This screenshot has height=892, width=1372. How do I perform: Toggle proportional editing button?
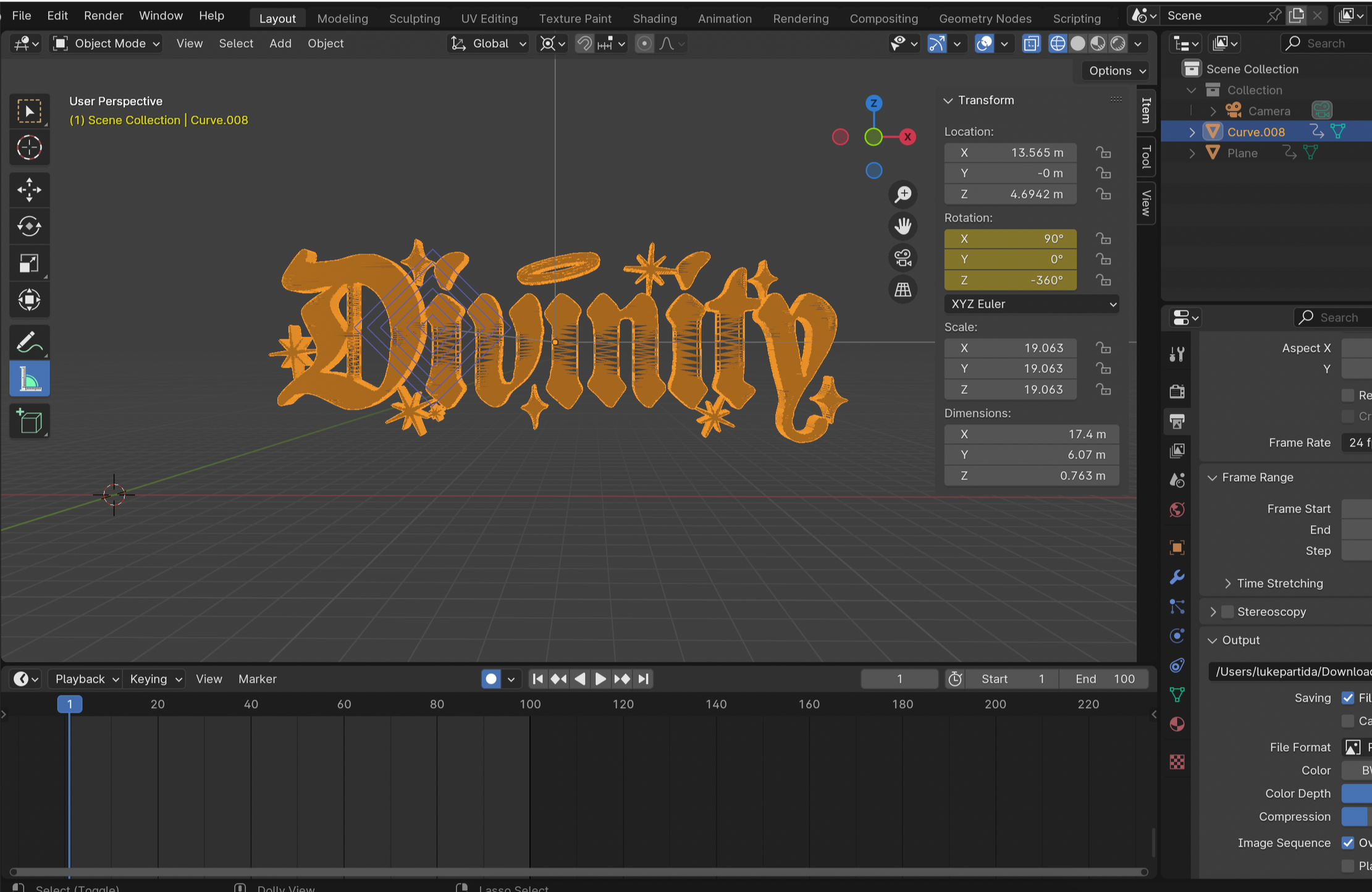click(644, 43)
